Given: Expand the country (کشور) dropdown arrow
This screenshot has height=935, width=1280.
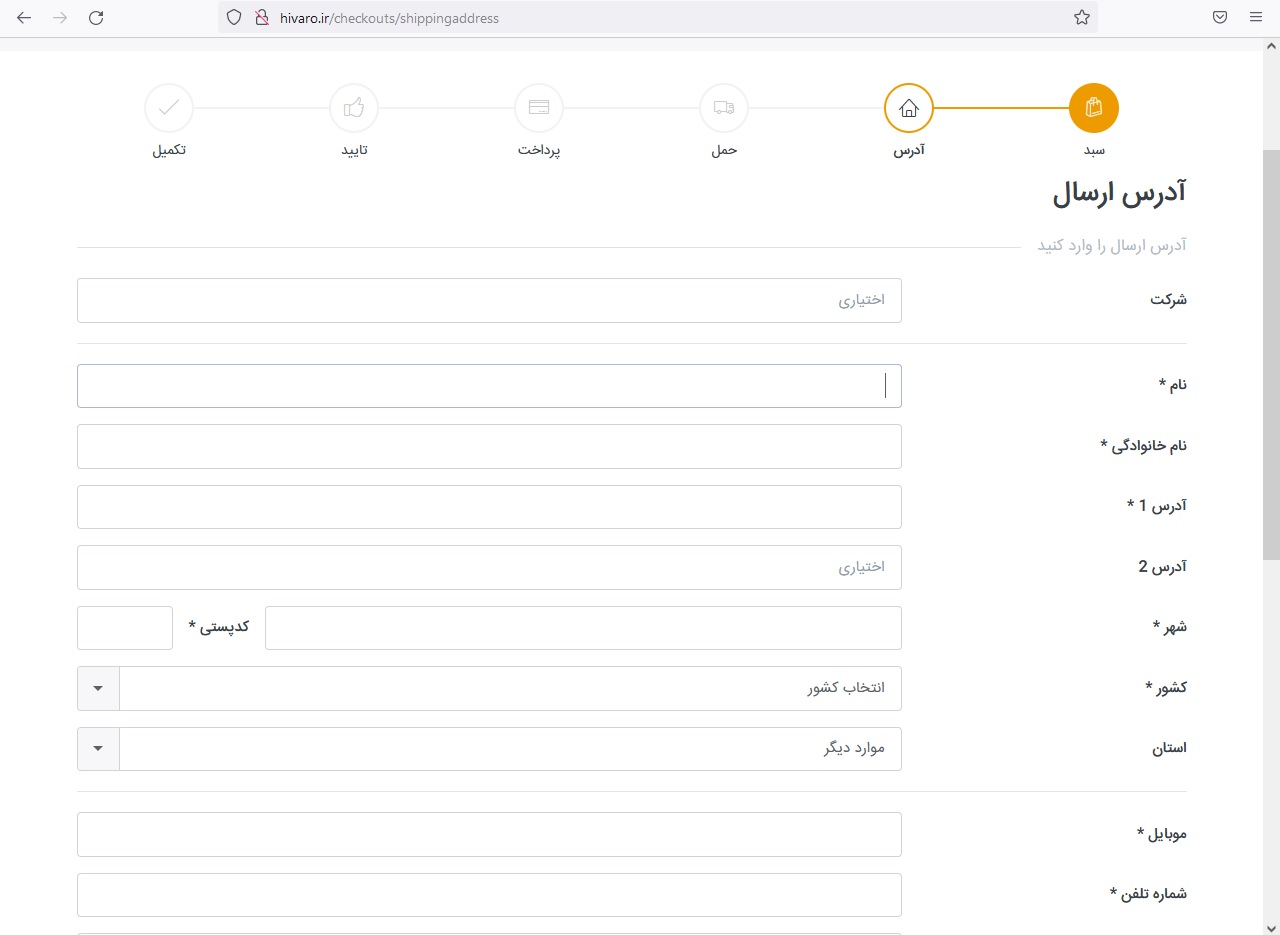Looking at the screenshot, I should [x=98, y=688].
